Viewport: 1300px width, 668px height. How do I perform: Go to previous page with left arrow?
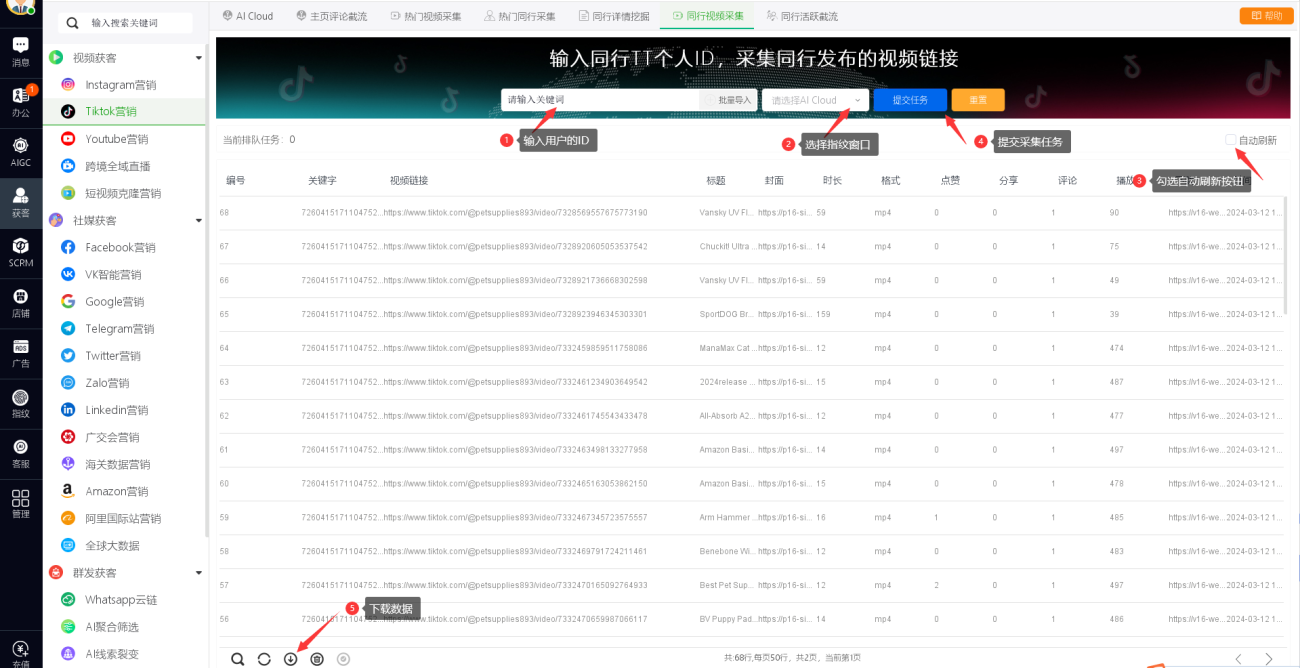click(1238, 658)
